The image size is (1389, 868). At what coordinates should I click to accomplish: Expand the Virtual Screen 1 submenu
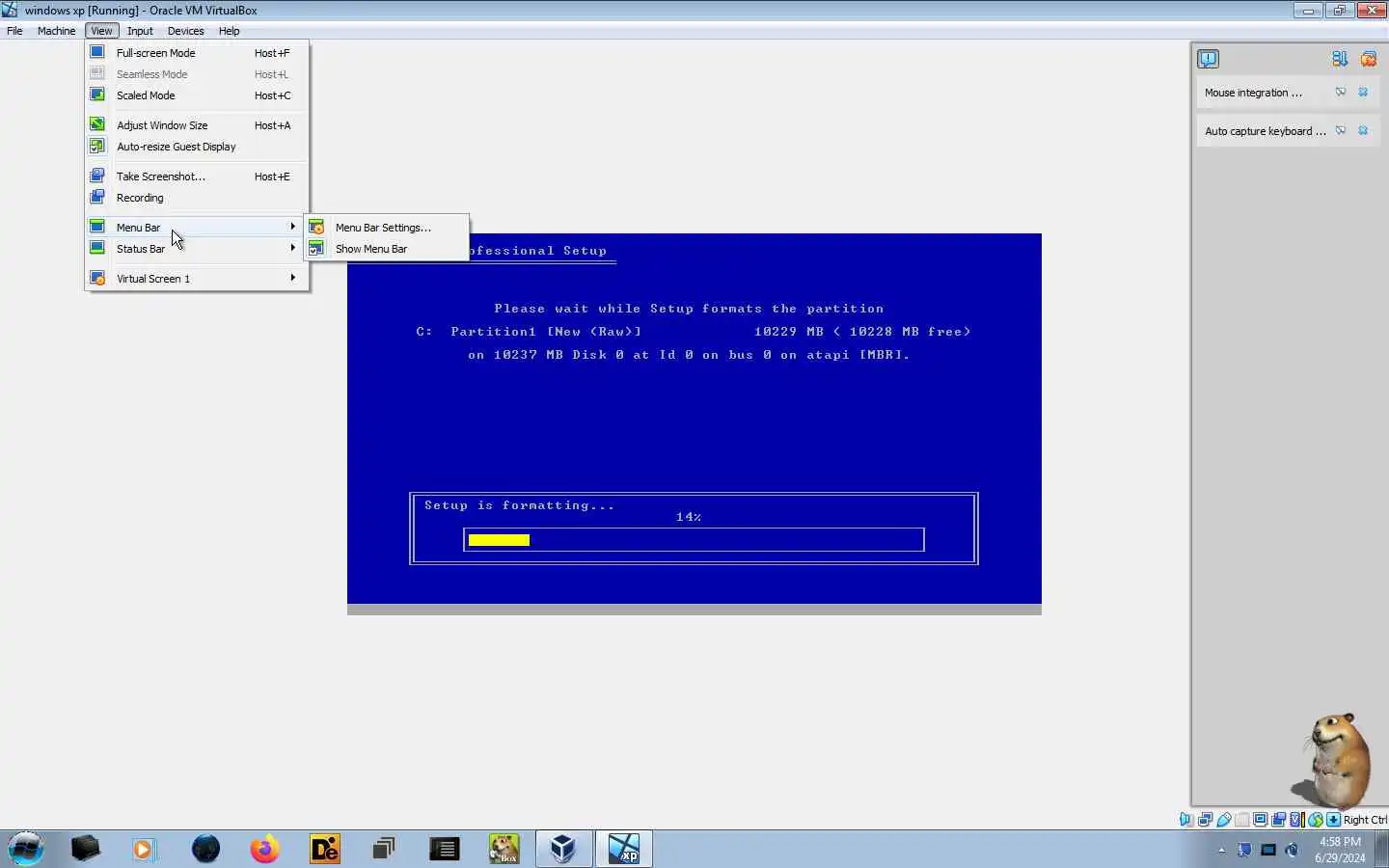click(x=197, y=279)
